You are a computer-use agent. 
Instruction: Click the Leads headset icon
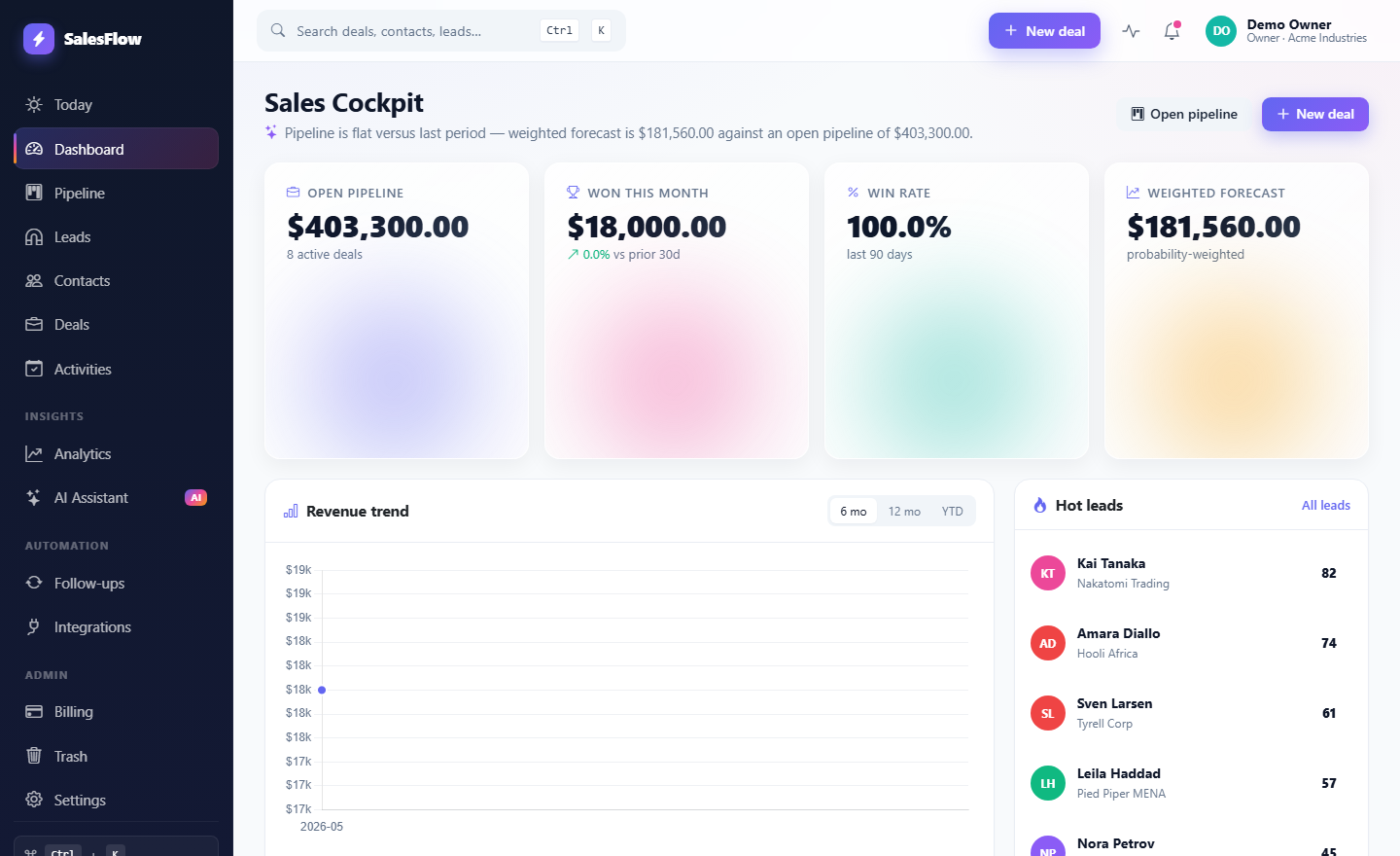pyautogui.click(x=34, y=236)
